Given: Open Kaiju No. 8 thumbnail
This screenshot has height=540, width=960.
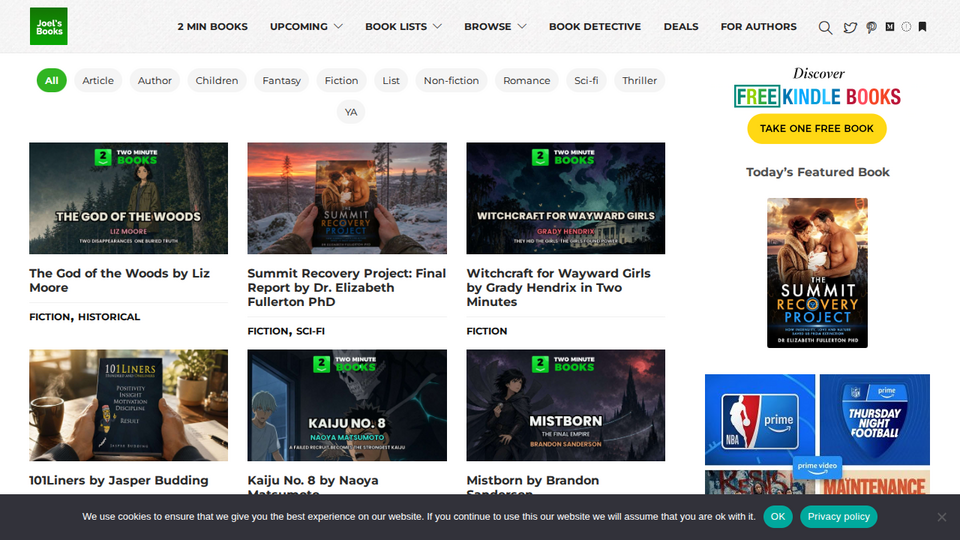Looking at the screenshot, I should 347,405.
